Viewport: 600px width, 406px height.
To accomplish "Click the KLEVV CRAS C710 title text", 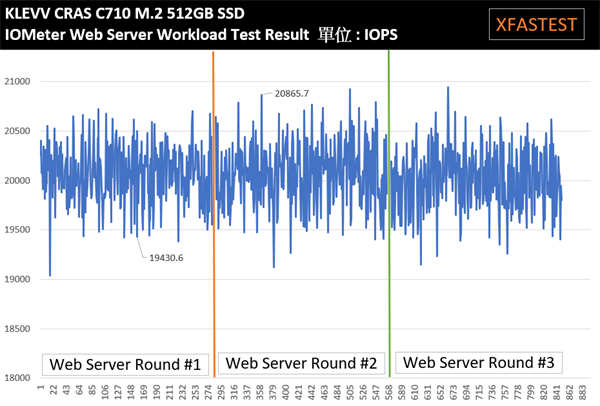I will pyautogui.click(x=124, y=13).
